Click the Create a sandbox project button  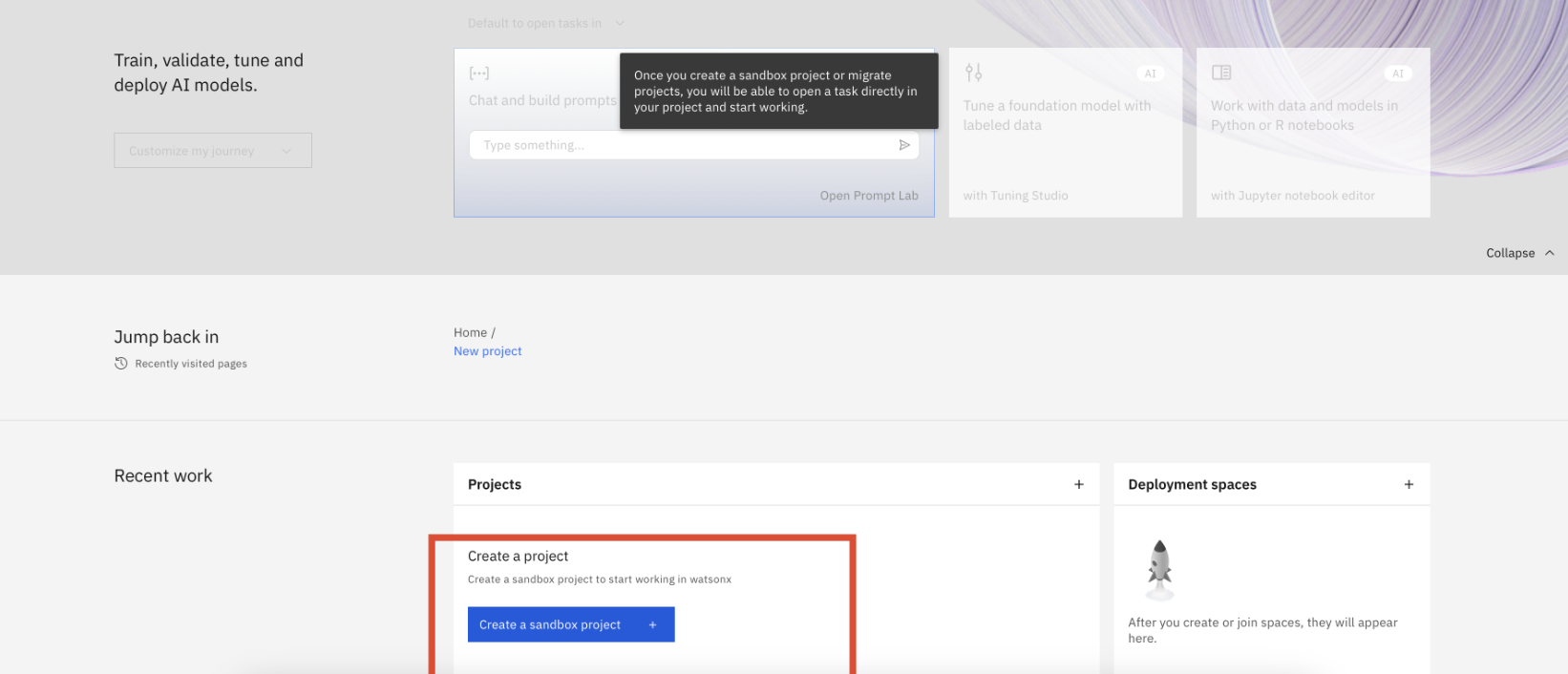[570, 624]
